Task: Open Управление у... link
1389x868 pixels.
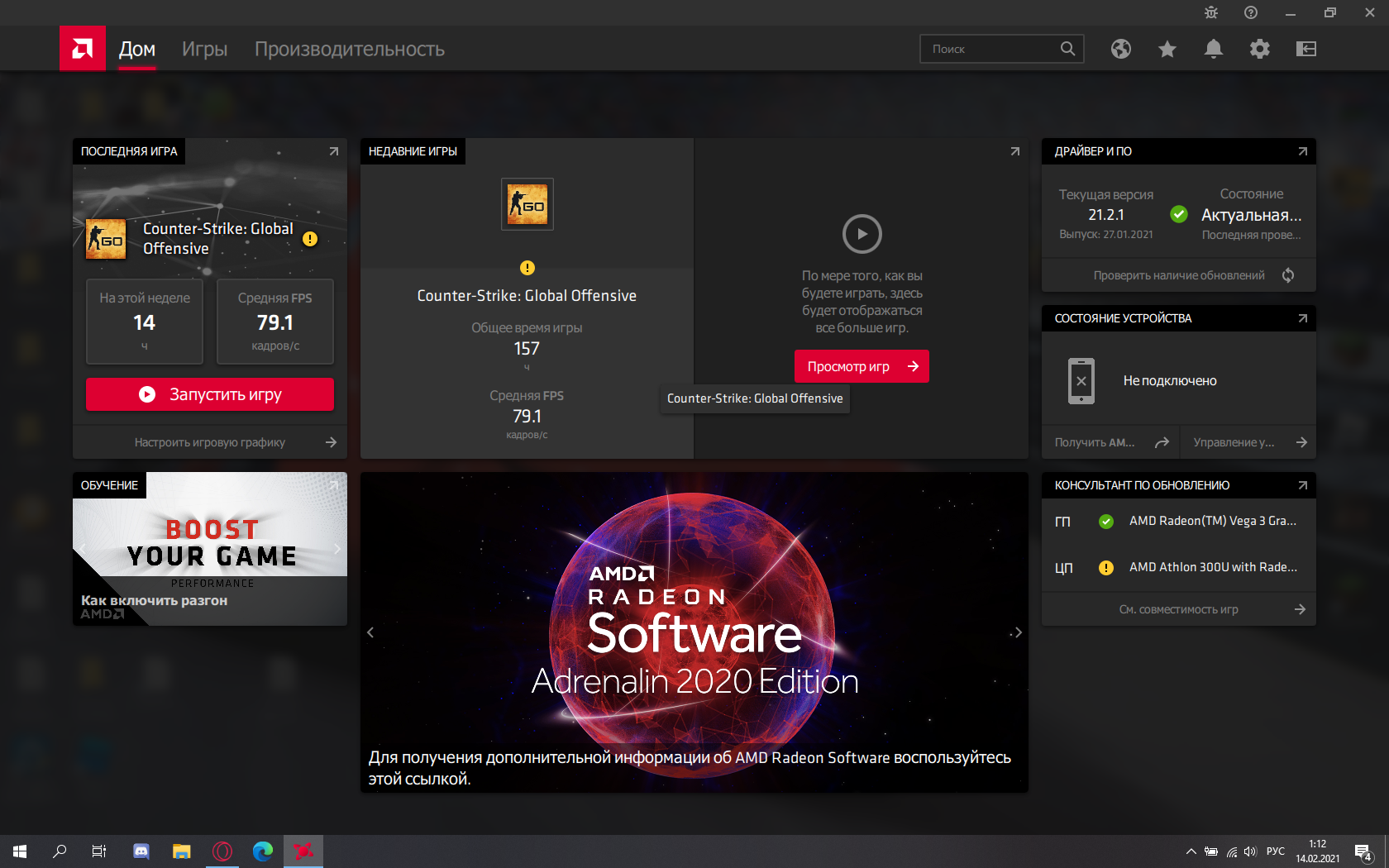Action: coord(1248,442)
